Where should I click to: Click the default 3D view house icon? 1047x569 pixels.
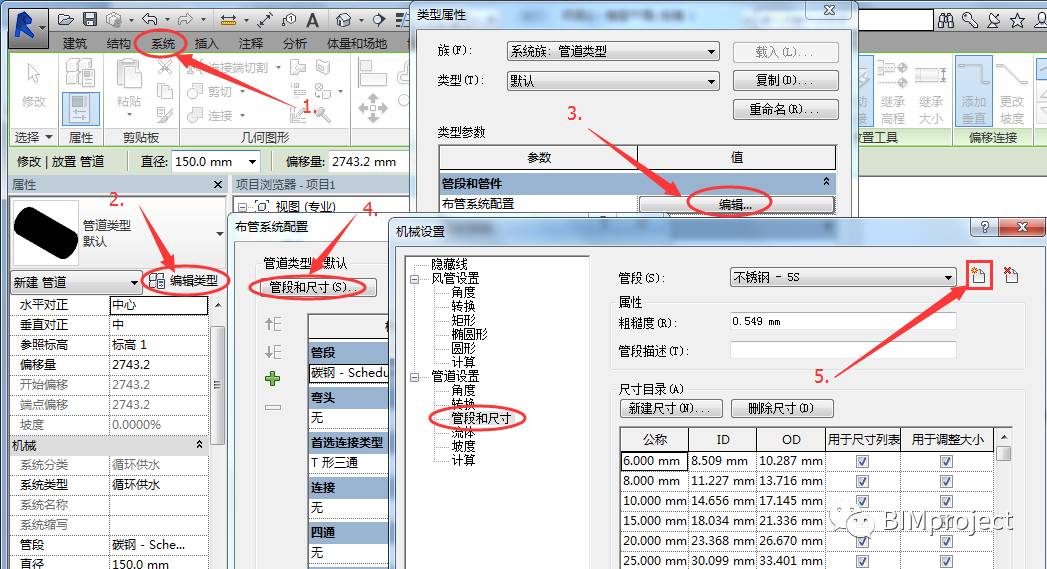click(343, 20)
